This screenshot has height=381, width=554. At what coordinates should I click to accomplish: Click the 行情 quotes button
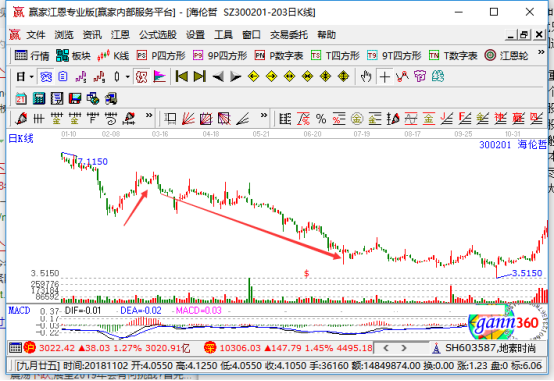click(x=32, y=55)
